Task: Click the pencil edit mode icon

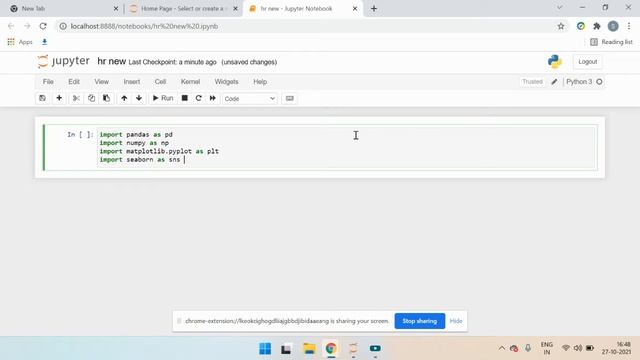Action: click(x=554, y=82)
